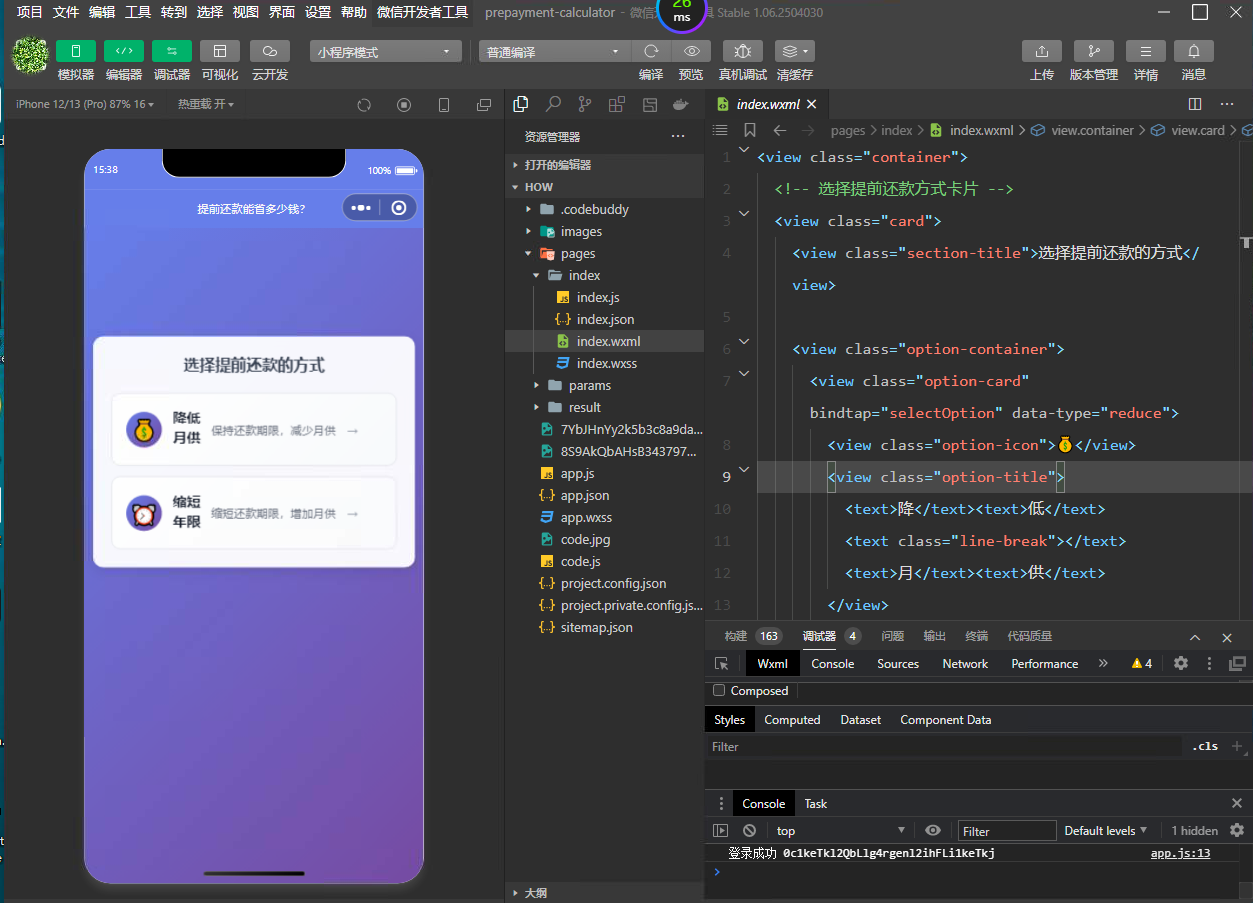
Task: Open the extensions icon in sidebar
Action: (x=617, y=104)
